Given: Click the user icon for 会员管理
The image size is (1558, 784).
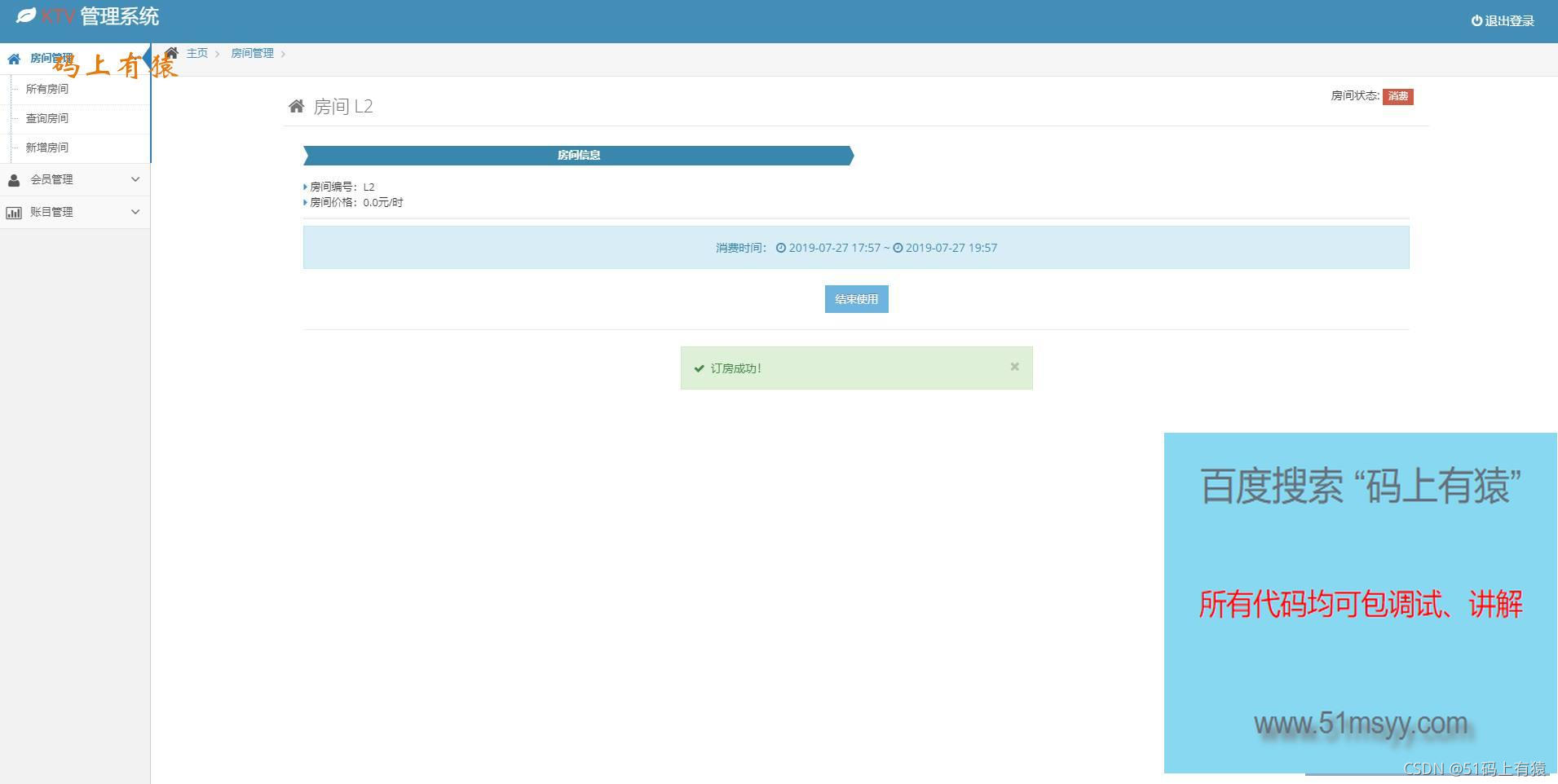Looking at the screenshot, I should [14, 180].
